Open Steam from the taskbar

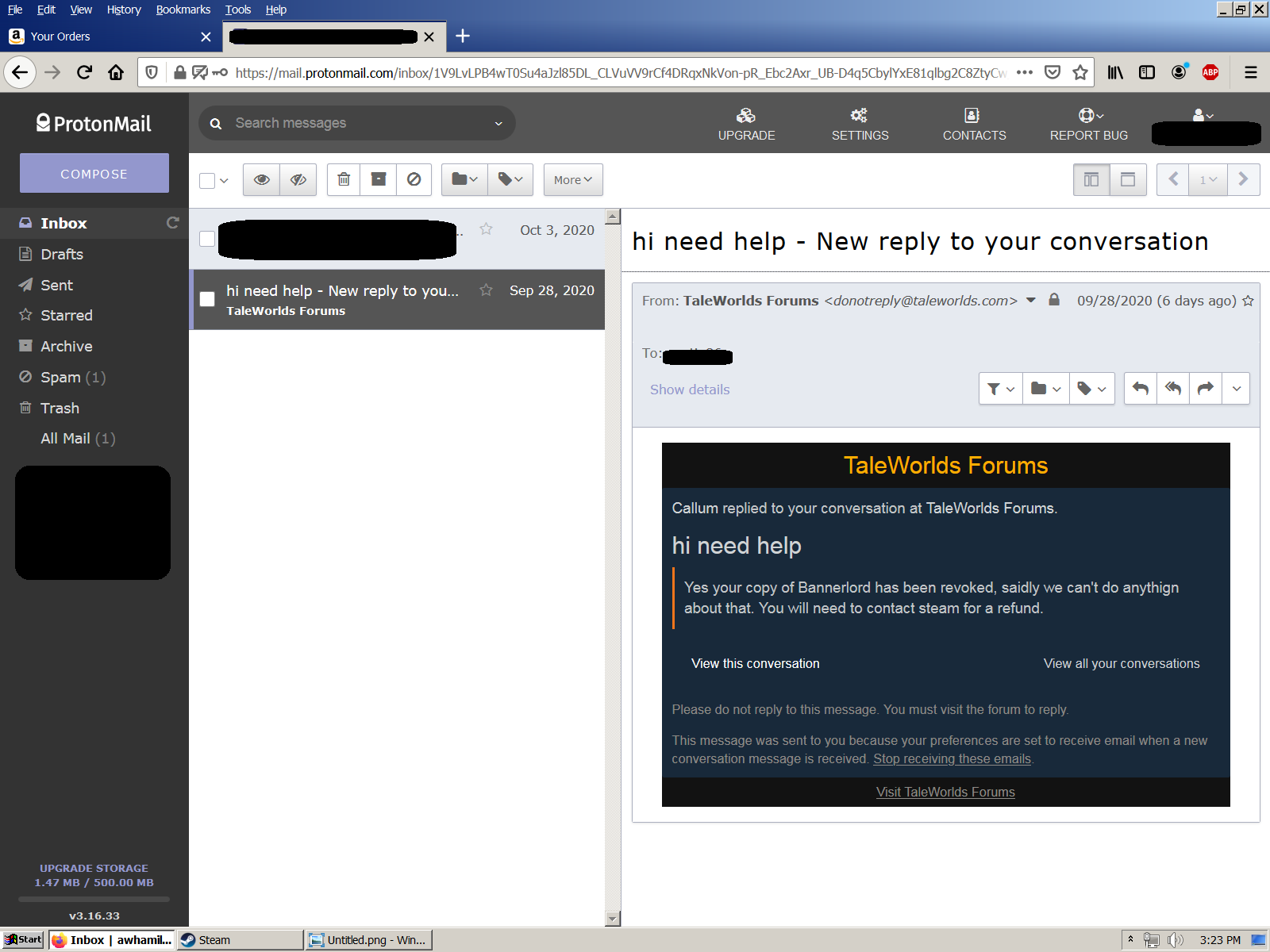[x=240, y=939]
